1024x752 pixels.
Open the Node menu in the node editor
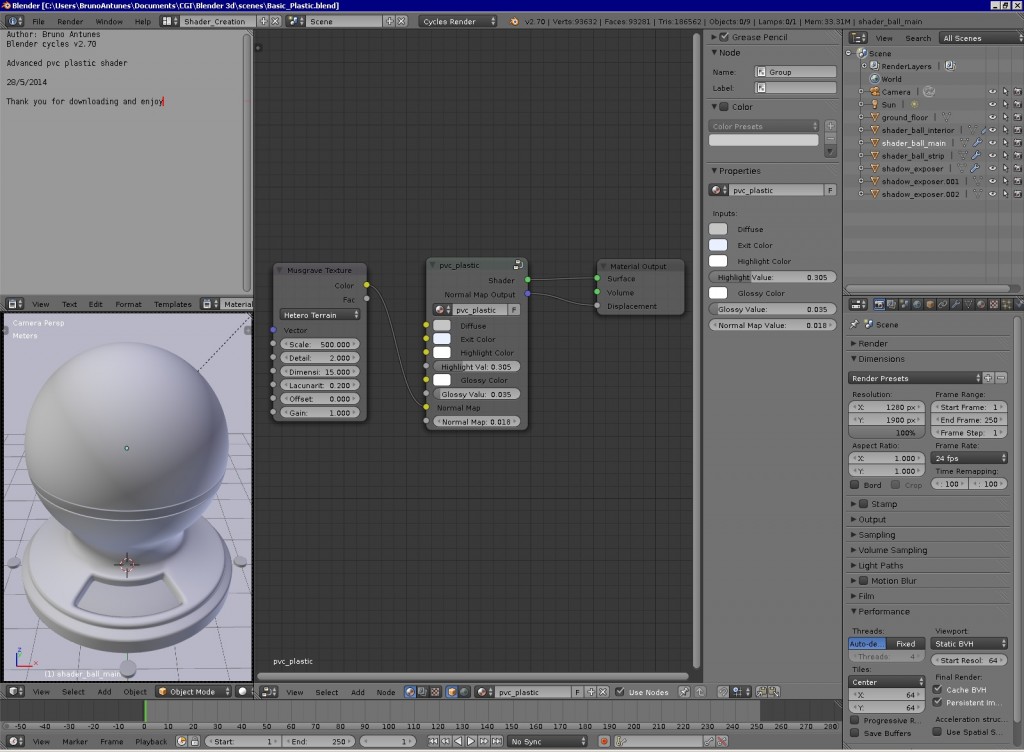pyautogui.click(x=386, y=691)
